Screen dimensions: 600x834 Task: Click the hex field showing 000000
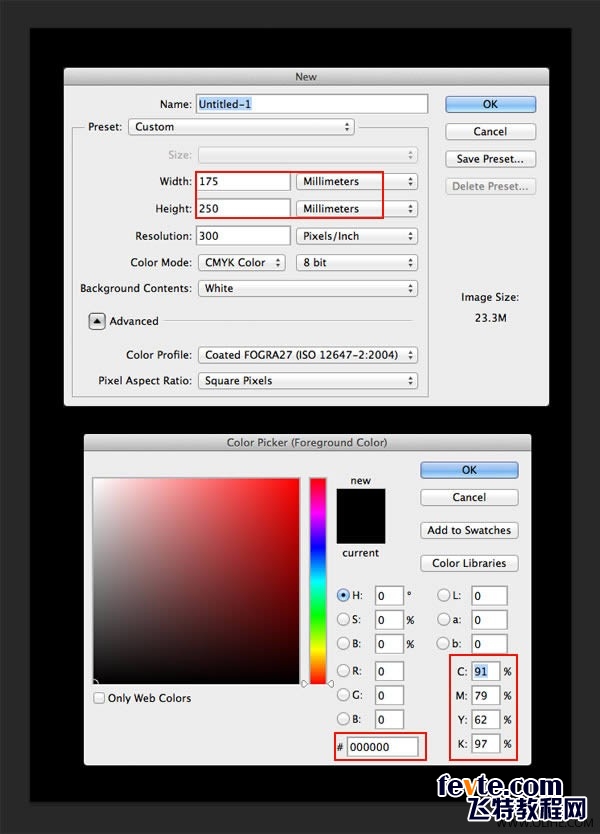pos(382,747)
